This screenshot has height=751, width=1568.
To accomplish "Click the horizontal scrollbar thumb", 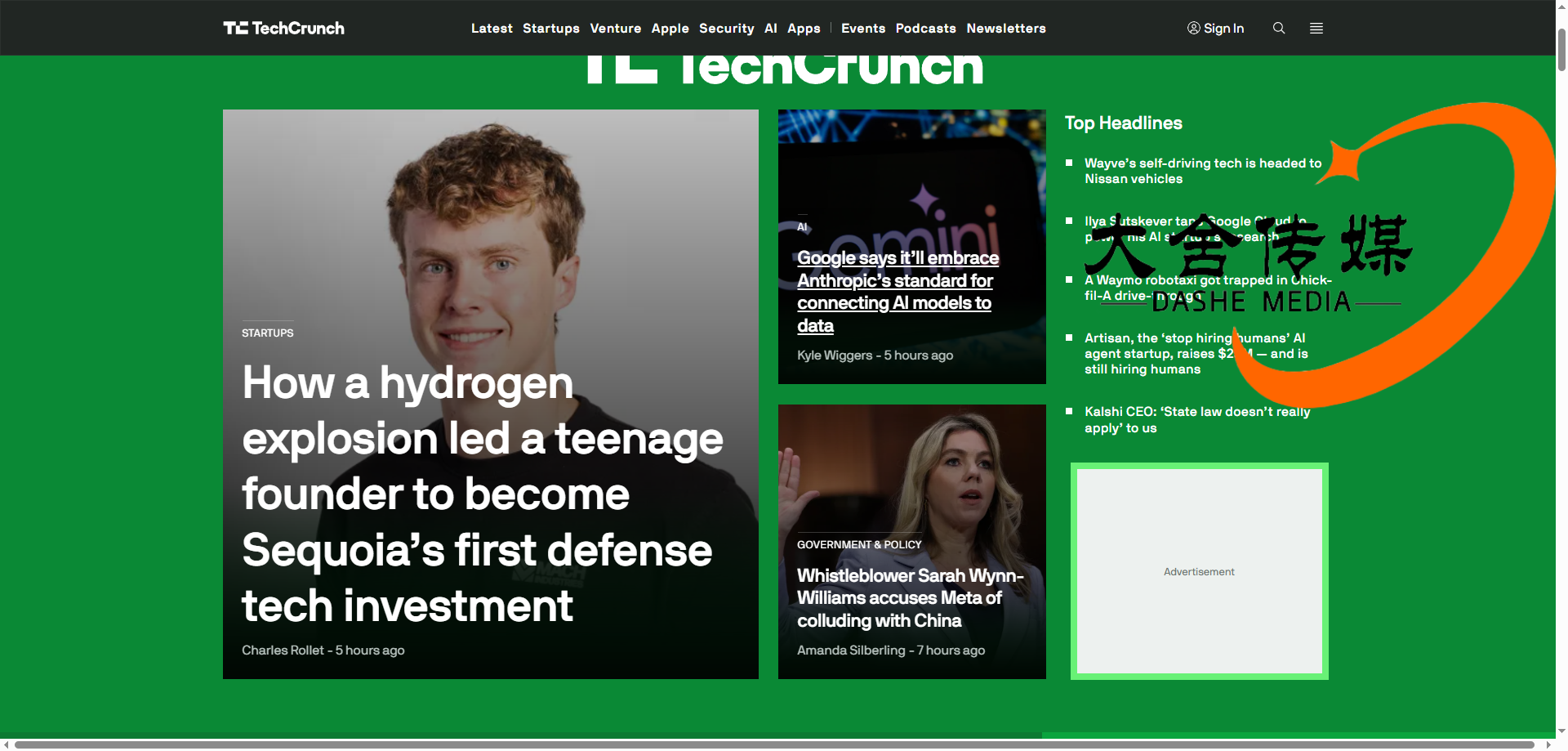I will click(774, 744).
